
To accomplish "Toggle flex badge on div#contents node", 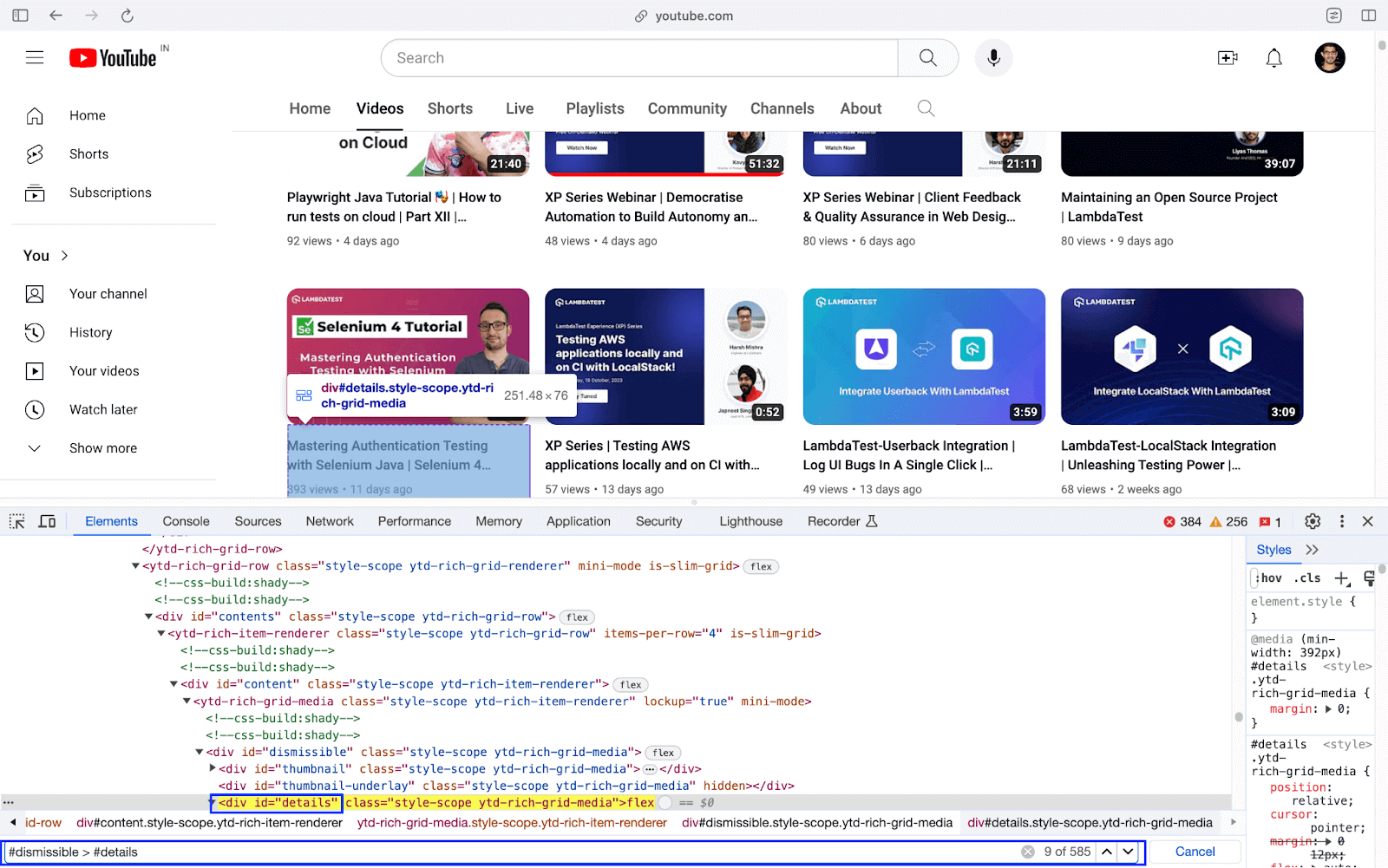I will pyautogui.click(x=577, y=617).
